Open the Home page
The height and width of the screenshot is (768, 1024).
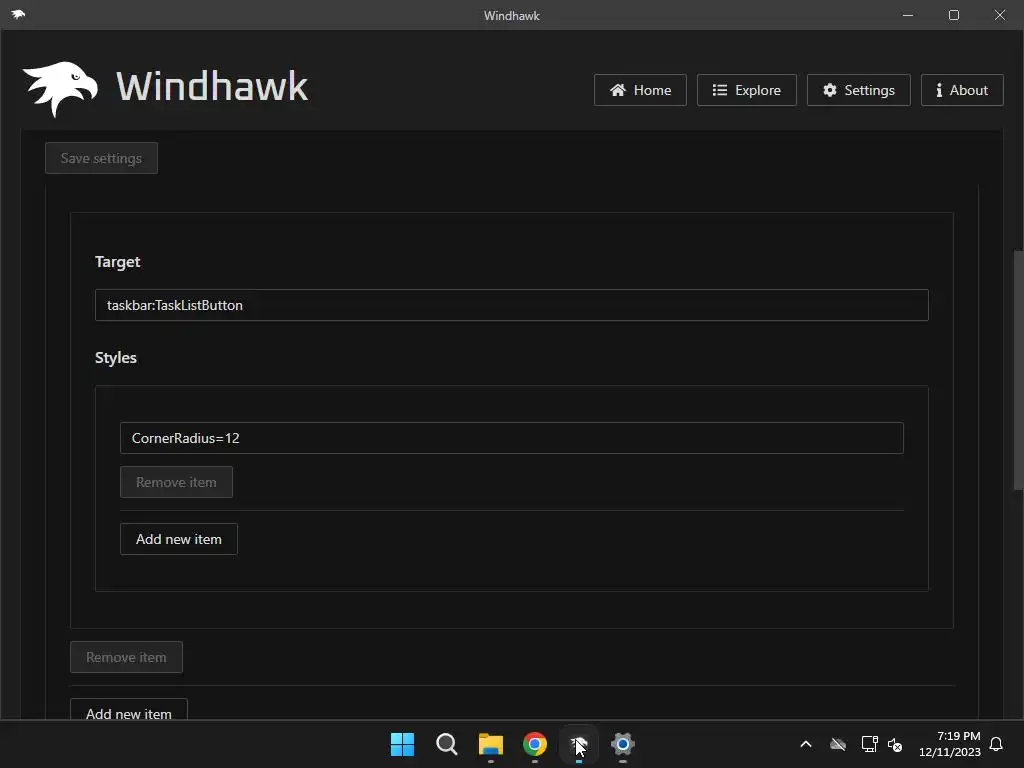point(640,90)
